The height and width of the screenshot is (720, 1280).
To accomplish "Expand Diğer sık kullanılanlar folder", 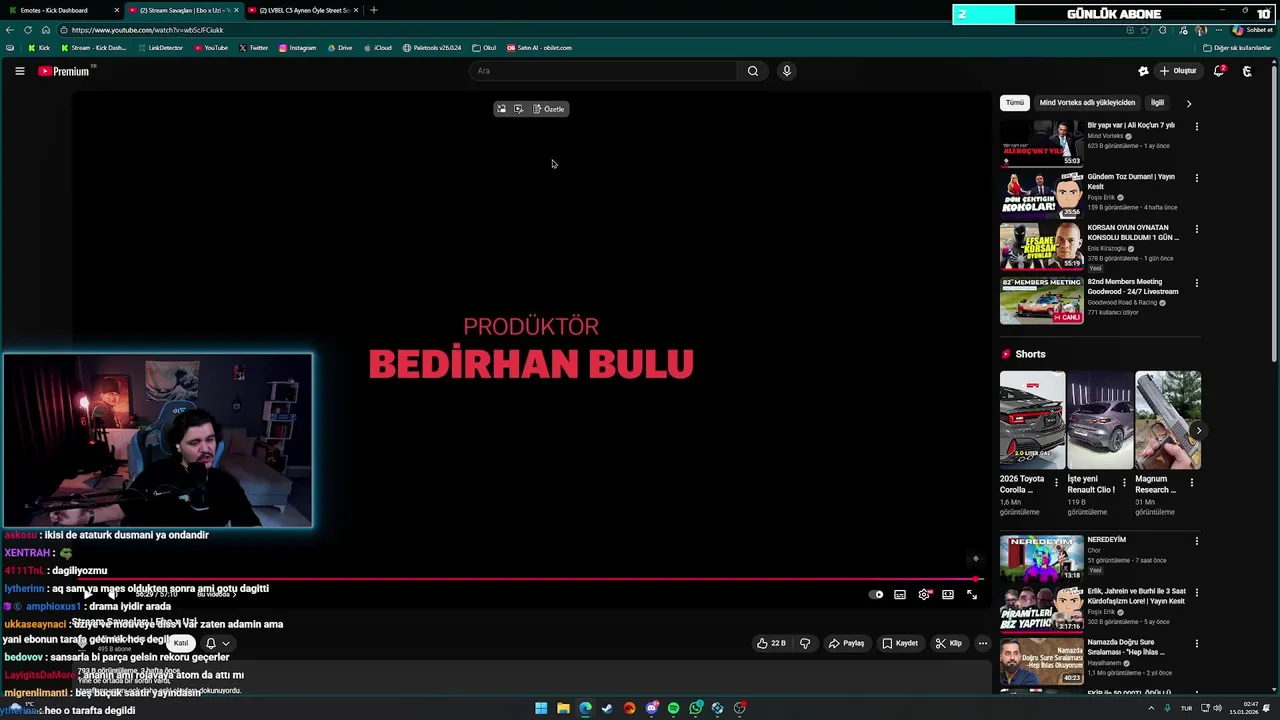I will coord(1236,48).
